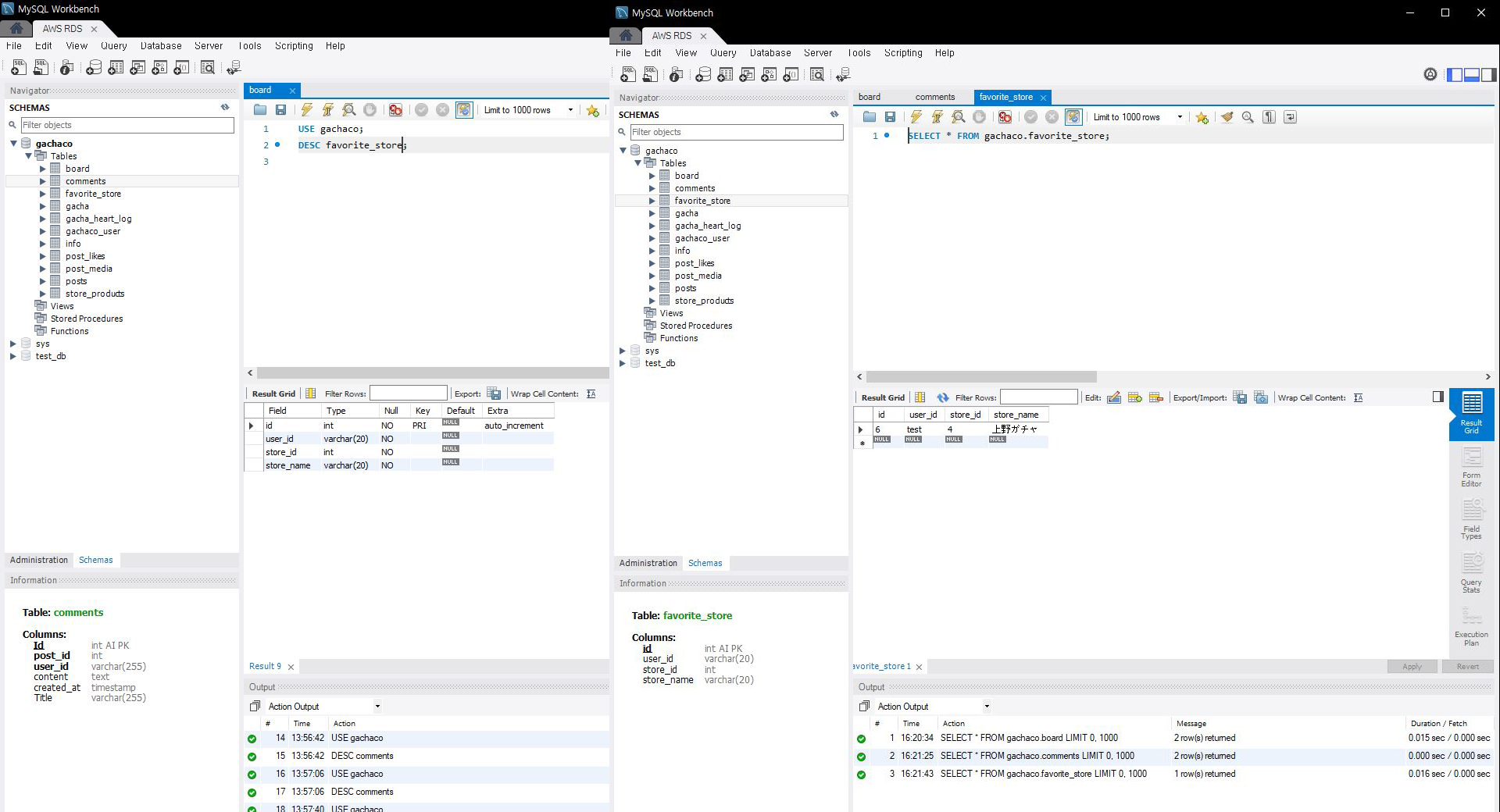This screenshot has height=812, width=1500.
Task: Open the Field Types side panel
Action: (1472, 520)
